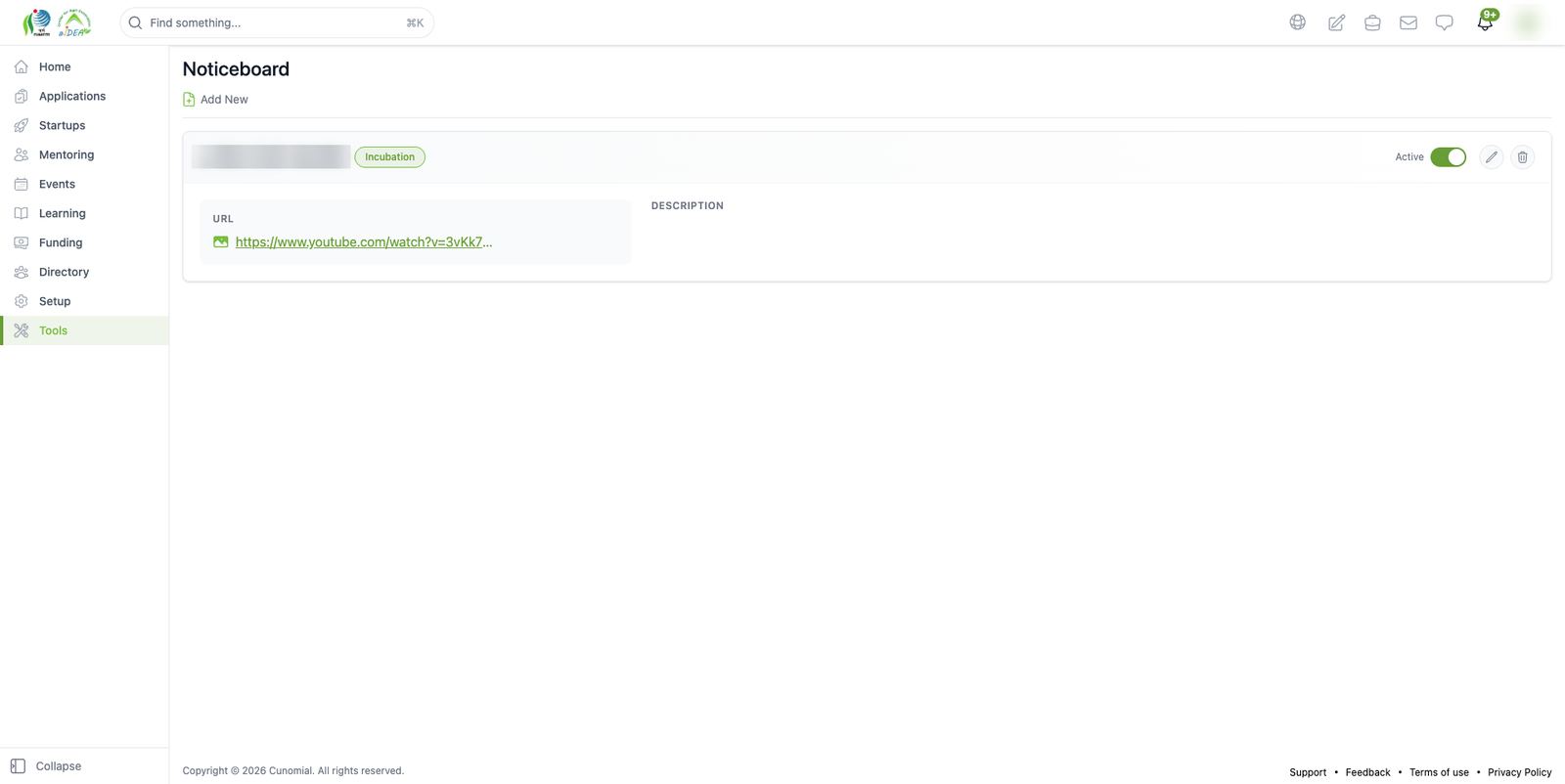Image resolution: width=1565 pixels, height=784 pixels.
Task: Click the Add New document icon
Action: [189, 99]
